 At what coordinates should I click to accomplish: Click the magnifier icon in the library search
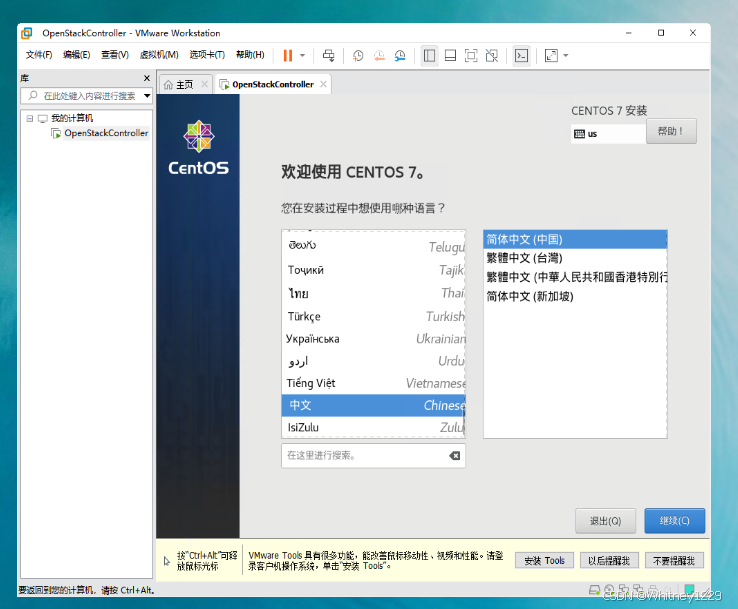coord(32,96)
